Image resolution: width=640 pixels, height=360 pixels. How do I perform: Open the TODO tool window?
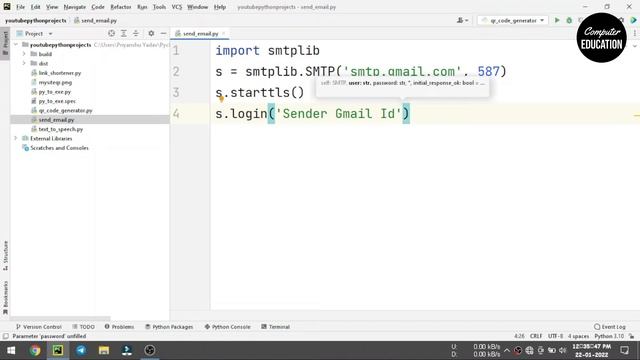83,327
